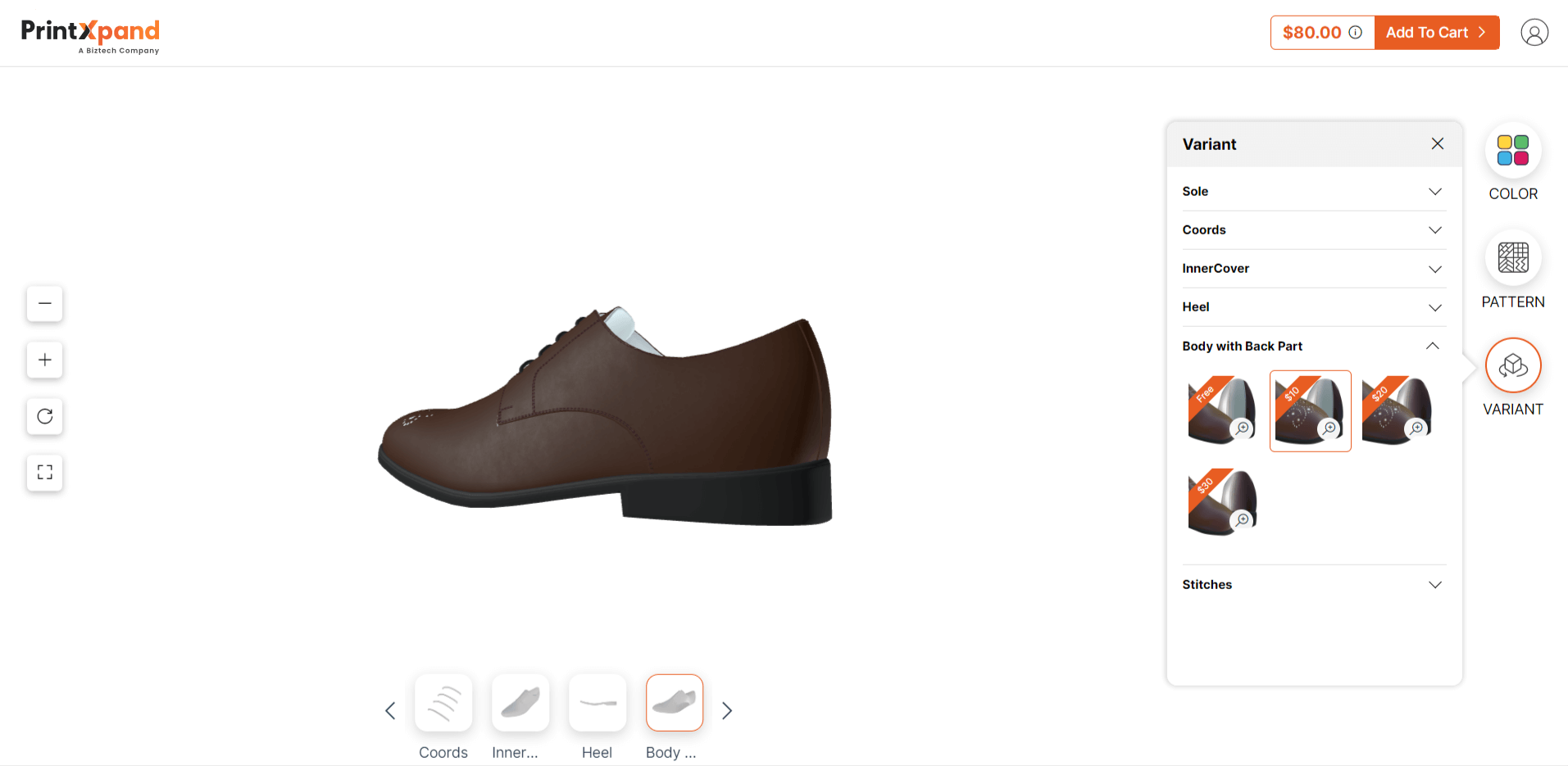This screenshot has width=1568, height=766.
Task: Select the Heel part thumbnail
Action: (x=598, y=703)
